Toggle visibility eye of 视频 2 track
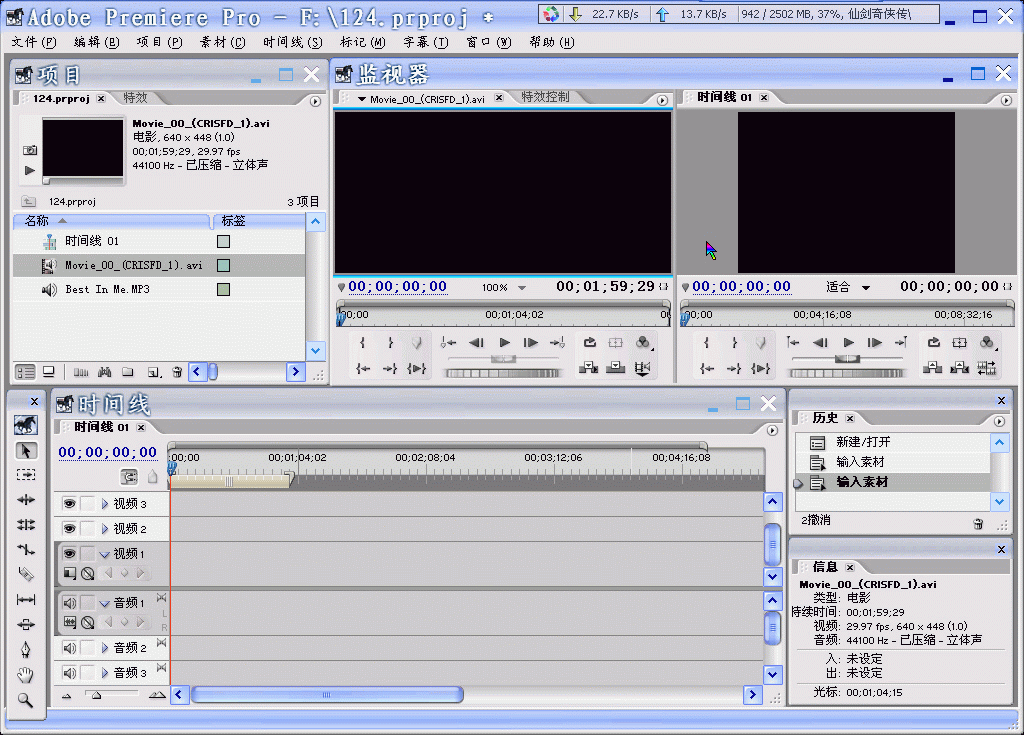The height and width of the screenshot is (735, 1024). click(x=69, y=529)
